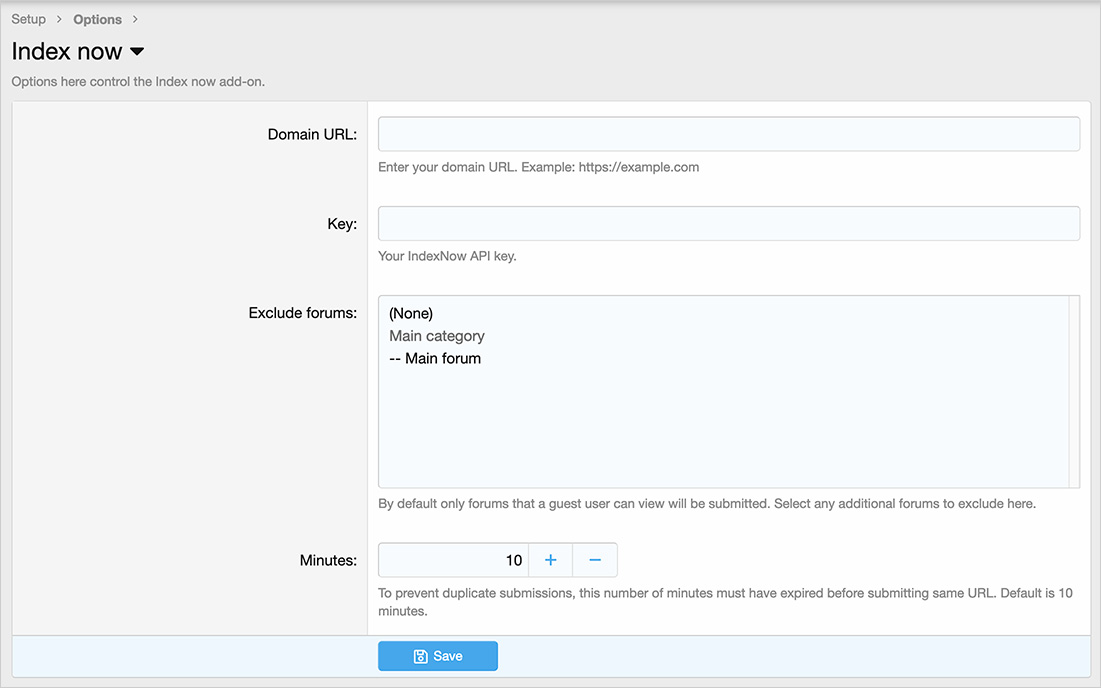
Task: Go to the Setup breadcrumb
Action: (x=28, y=19)
